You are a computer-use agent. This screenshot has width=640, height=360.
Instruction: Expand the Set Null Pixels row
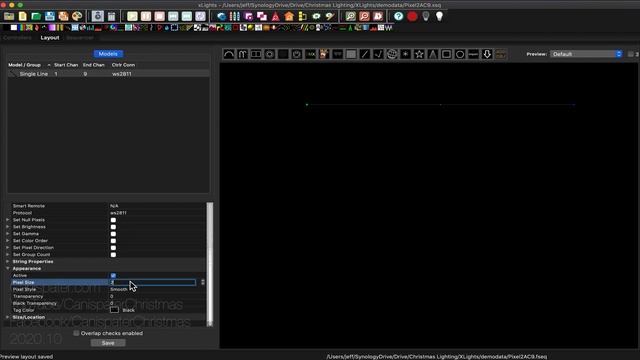point(8,220)
